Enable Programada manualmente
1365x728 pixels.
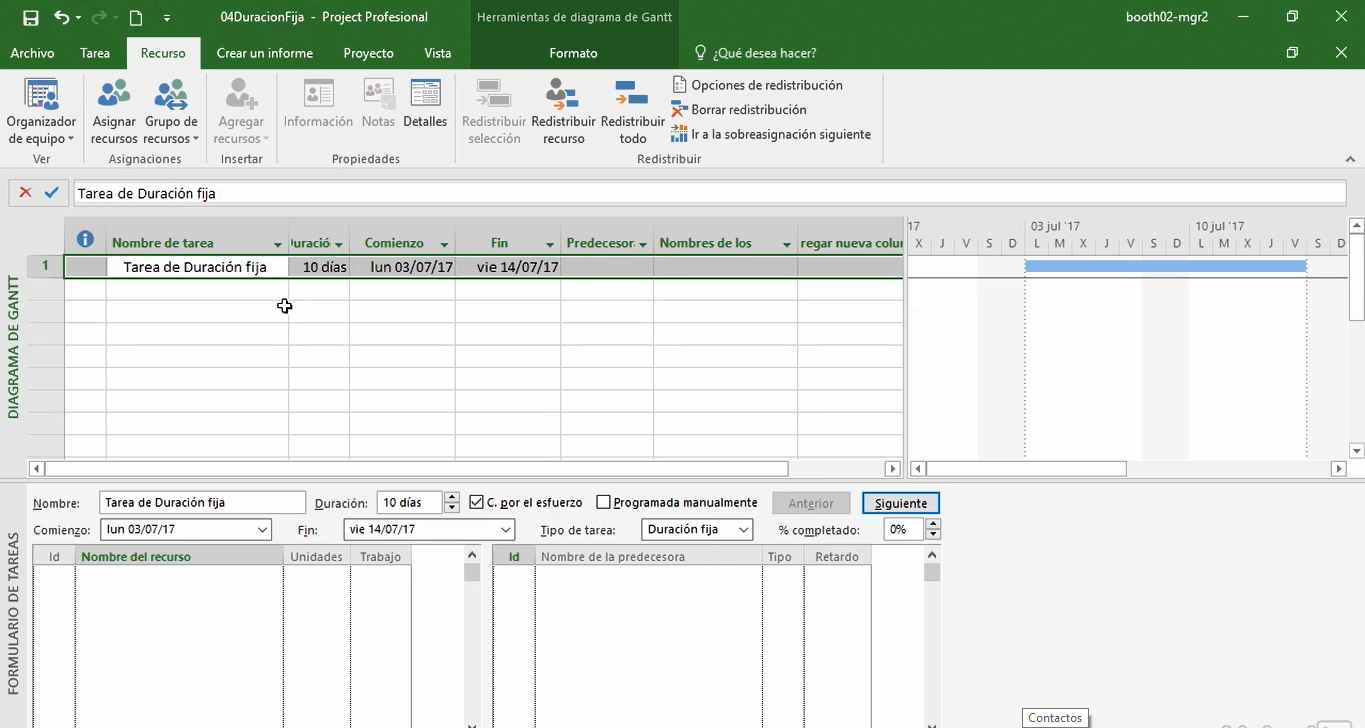point(603,502)
